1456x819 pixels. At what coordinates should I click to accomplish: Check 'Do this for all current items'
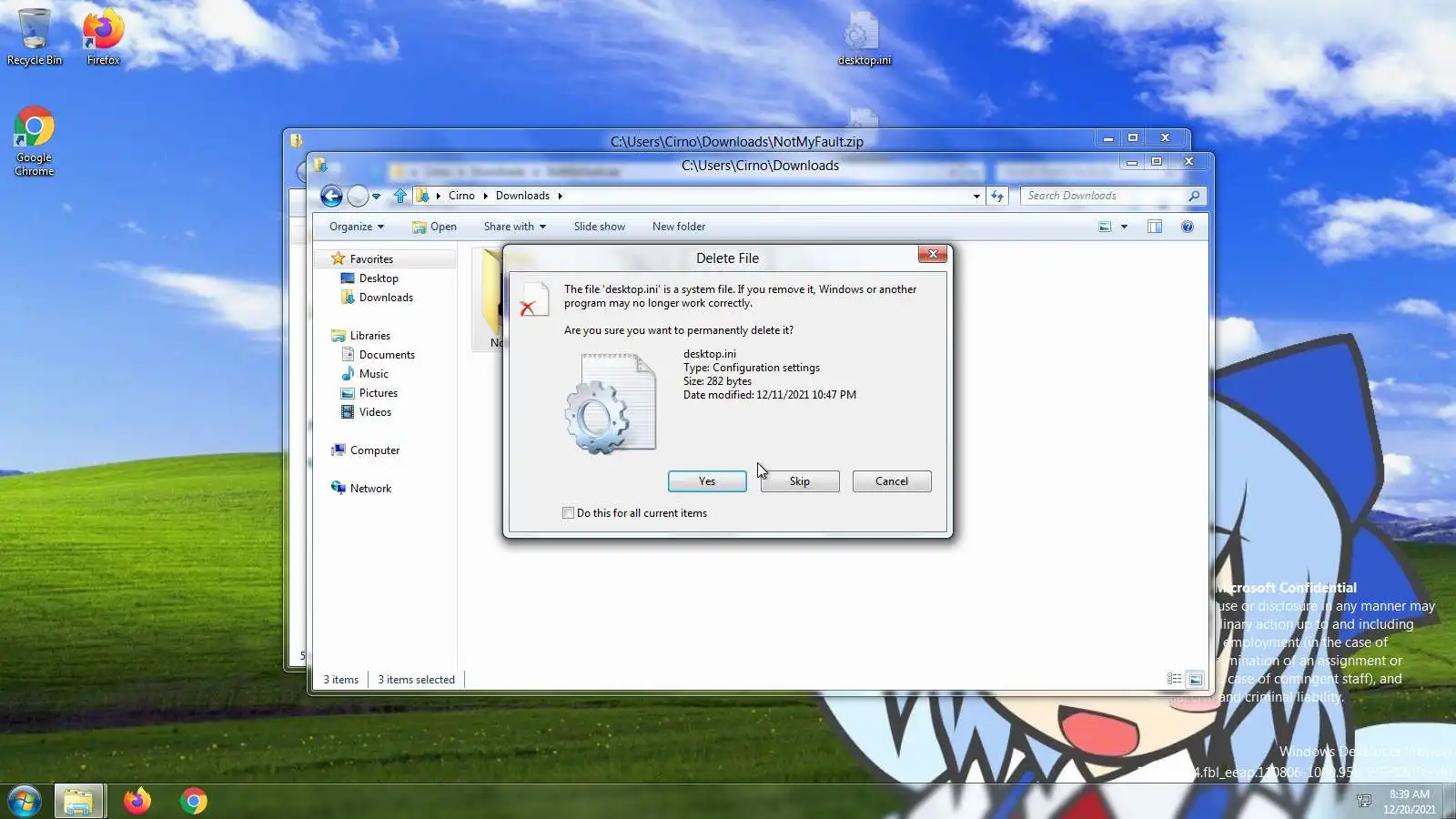point(569,513)
